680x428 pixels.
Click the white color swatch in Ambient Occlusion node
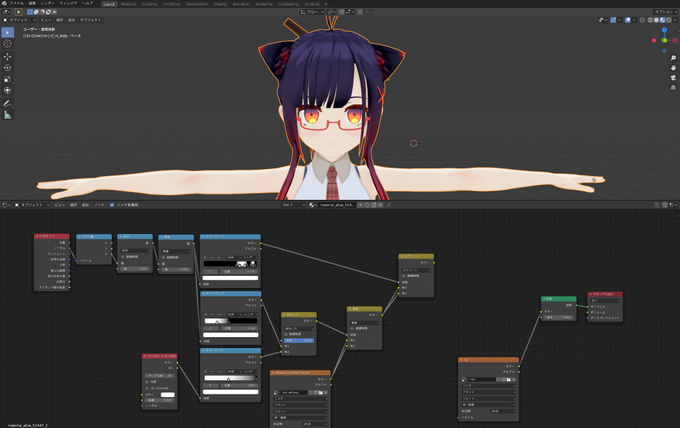(x=167, y=395)
